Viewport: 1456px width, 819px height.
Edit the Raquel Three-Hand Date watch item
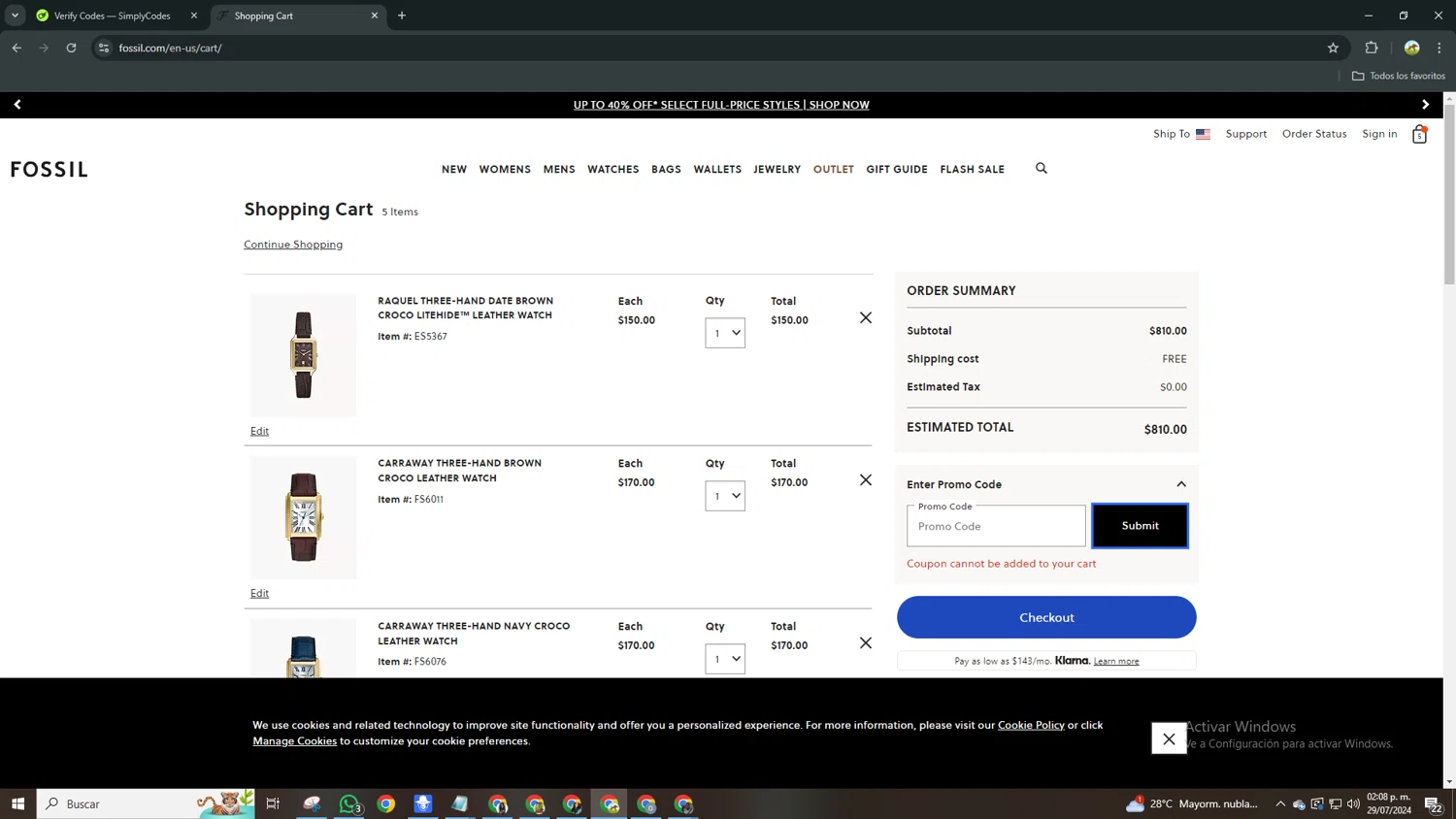(x=259, y=431)
